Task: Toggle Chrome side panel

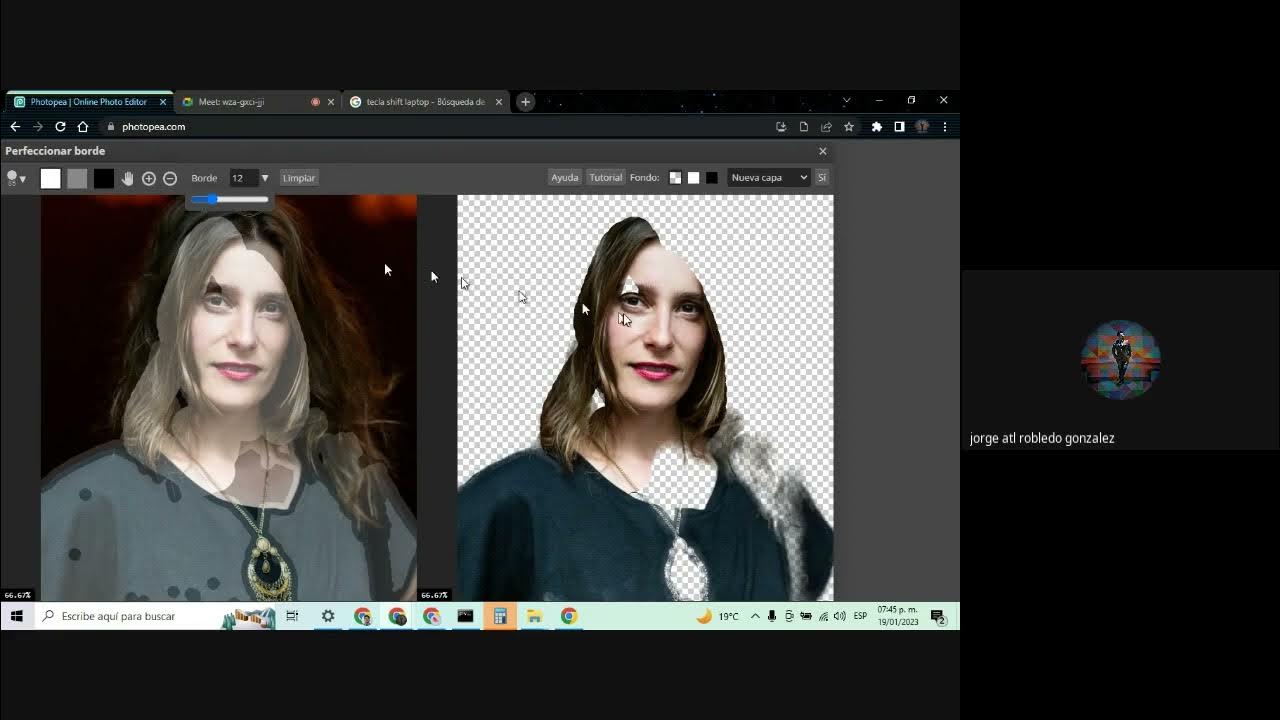Action: pyautogui.click(x=899, y=127)
